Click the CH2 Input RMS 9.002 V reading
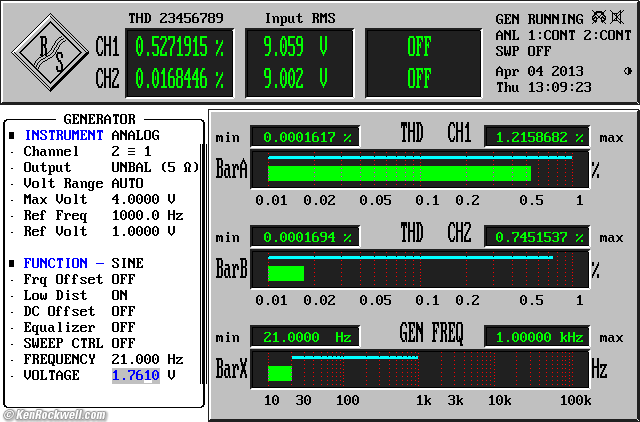The width and height of the screenshot is (640, 422). [296, 78]
